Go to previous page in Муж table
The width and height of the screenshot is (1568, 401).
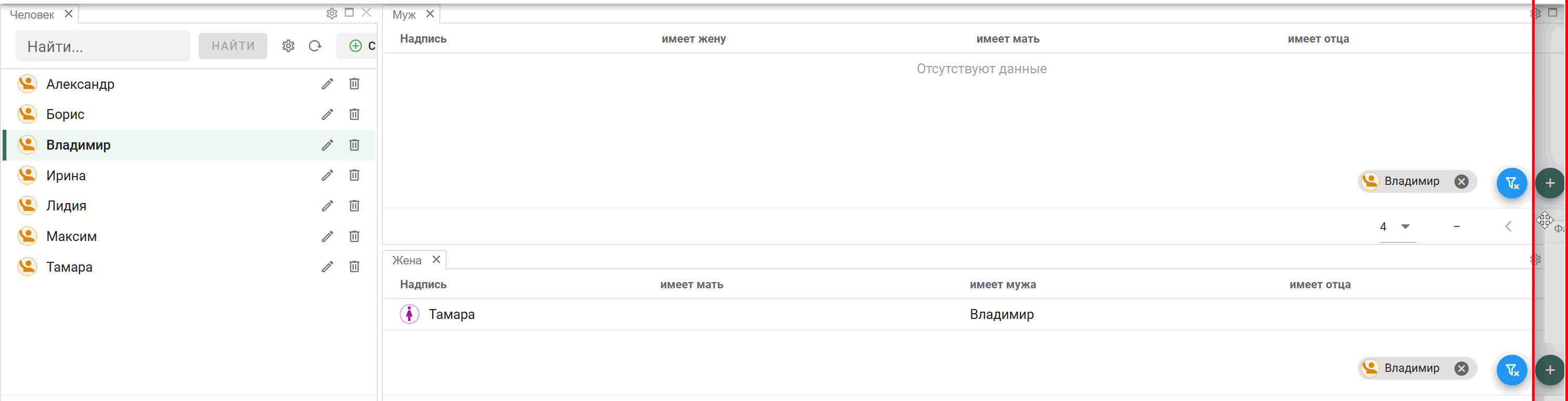coord(1508,226)
